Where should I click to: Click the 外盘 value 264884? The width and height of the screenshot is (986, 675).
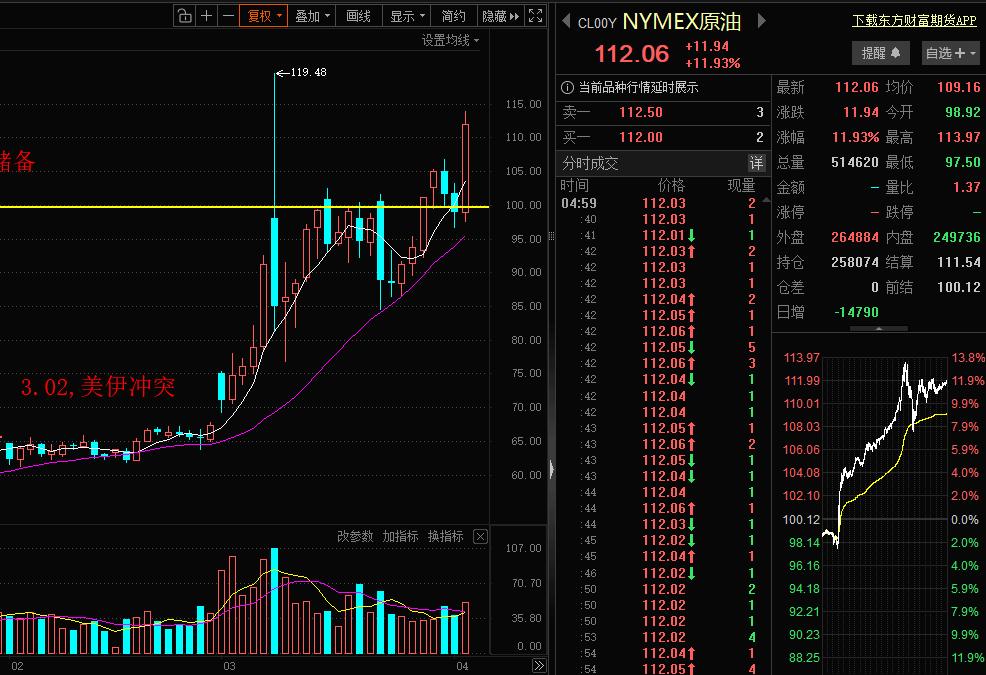point(855,237)
